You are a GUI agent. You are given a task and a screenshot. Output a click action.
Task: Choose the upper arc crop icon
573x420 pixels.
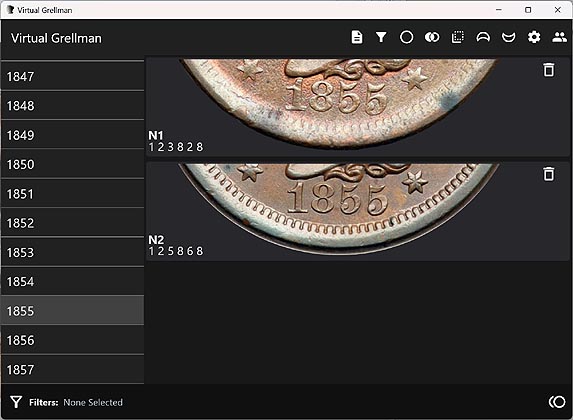[483, 37]
